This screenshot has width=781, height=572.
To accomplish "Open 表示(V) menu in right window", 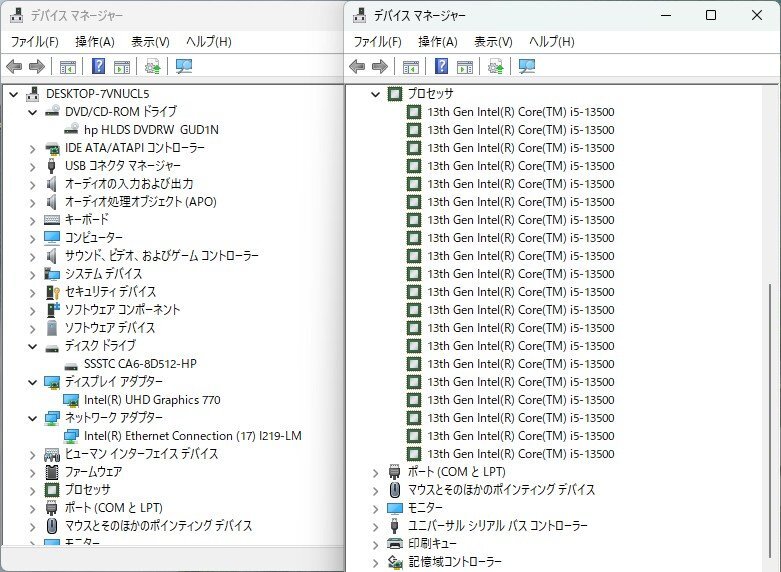I will [x=493, y=41].
